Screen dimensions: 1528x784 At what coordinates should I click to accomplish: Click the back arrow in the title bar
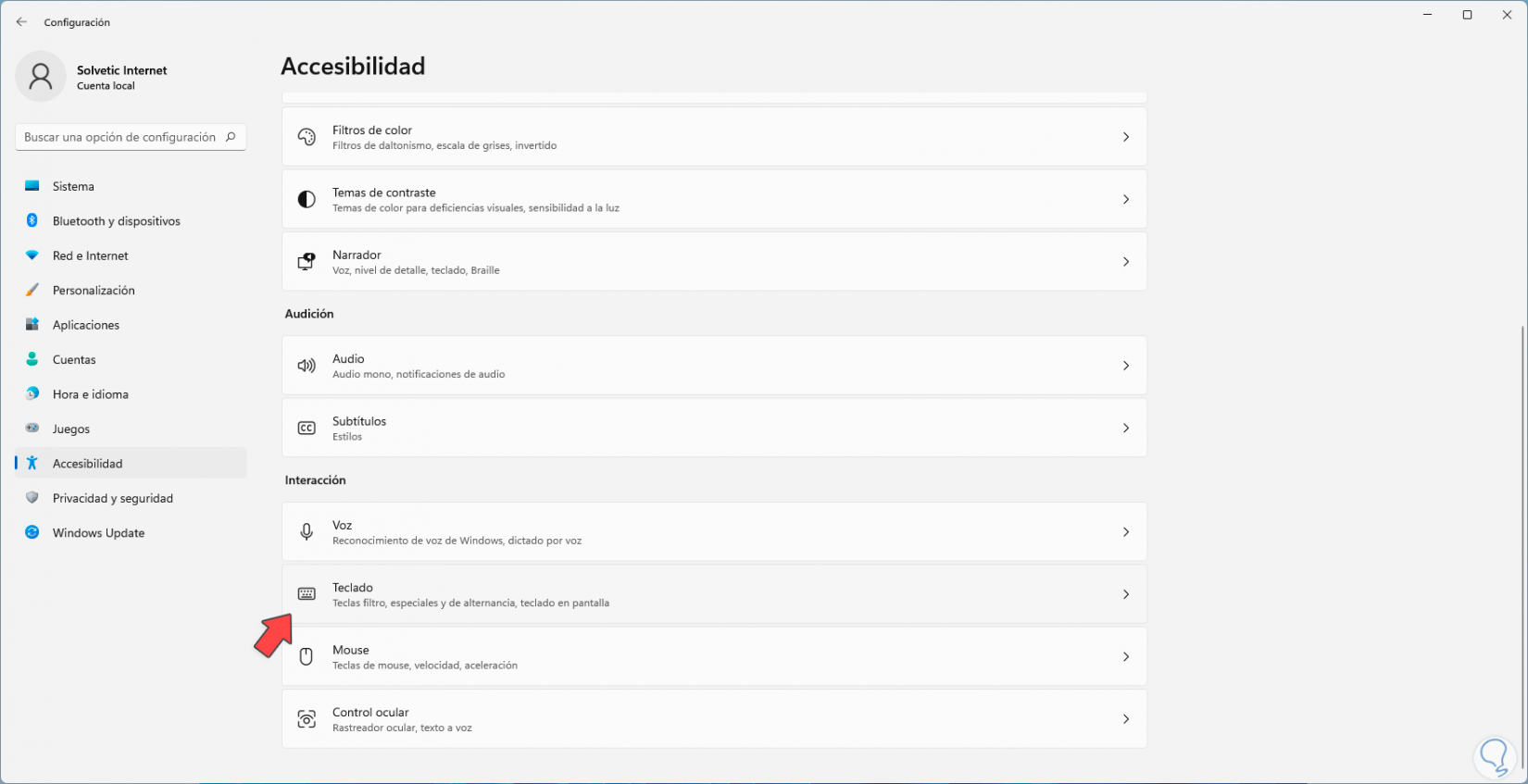point(21,22)
